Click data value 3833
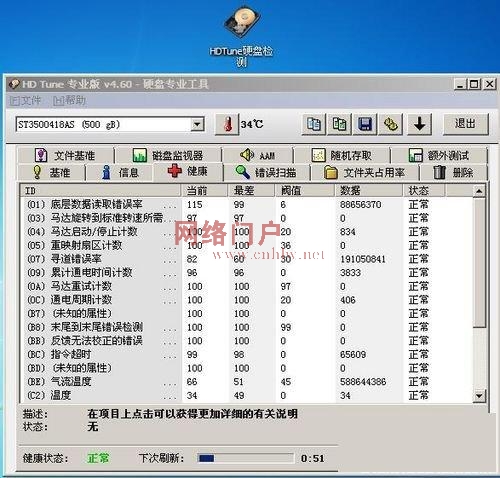500x478 pixels. tap(350, 273)
